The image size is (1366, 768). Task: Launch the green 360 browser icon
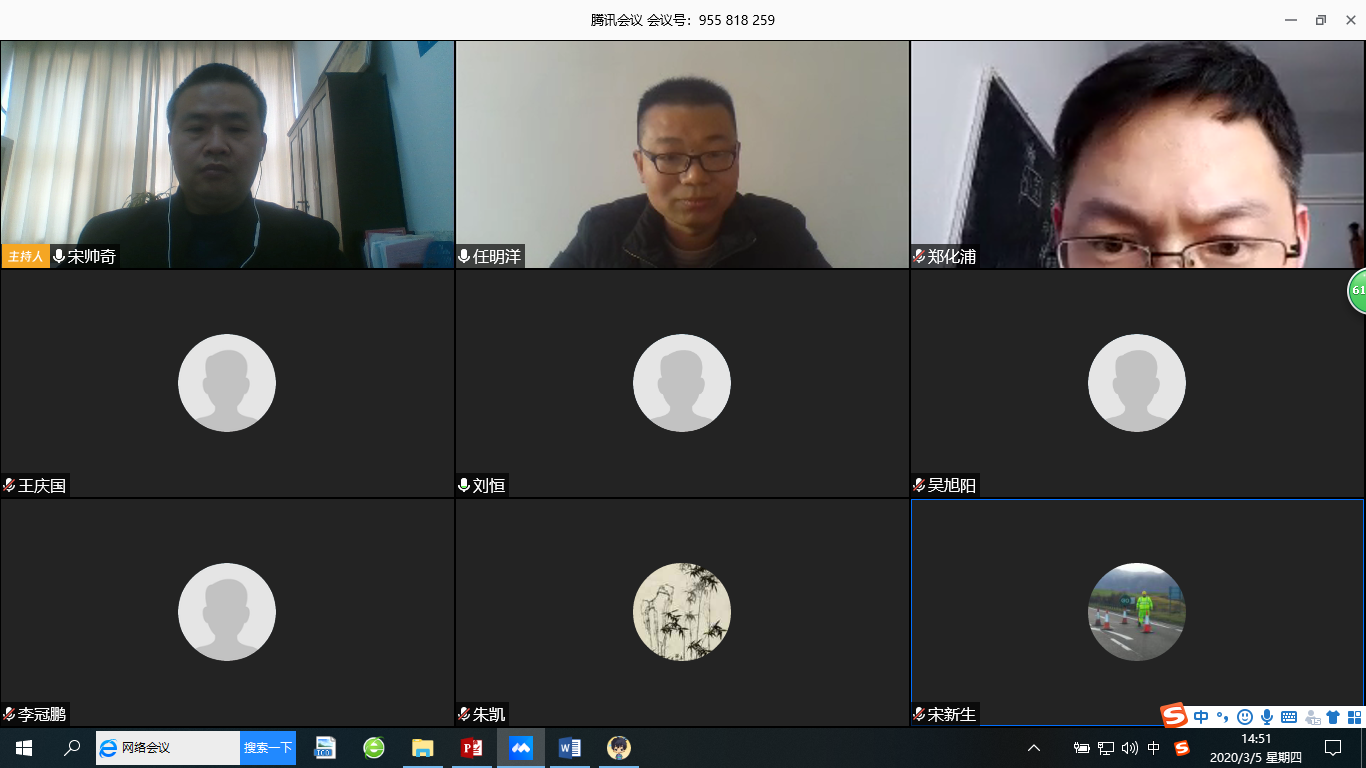click(374, 747)
